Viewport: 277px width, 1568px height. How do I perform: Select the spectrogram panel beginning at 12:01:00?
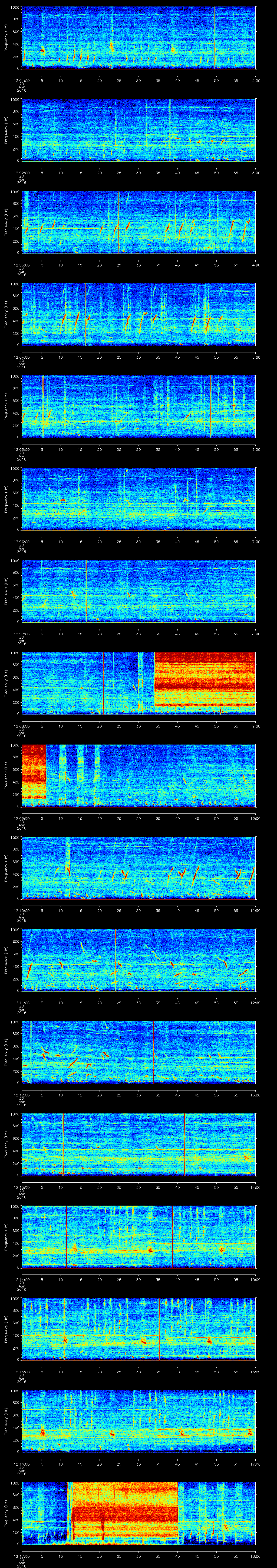(138, 38)
